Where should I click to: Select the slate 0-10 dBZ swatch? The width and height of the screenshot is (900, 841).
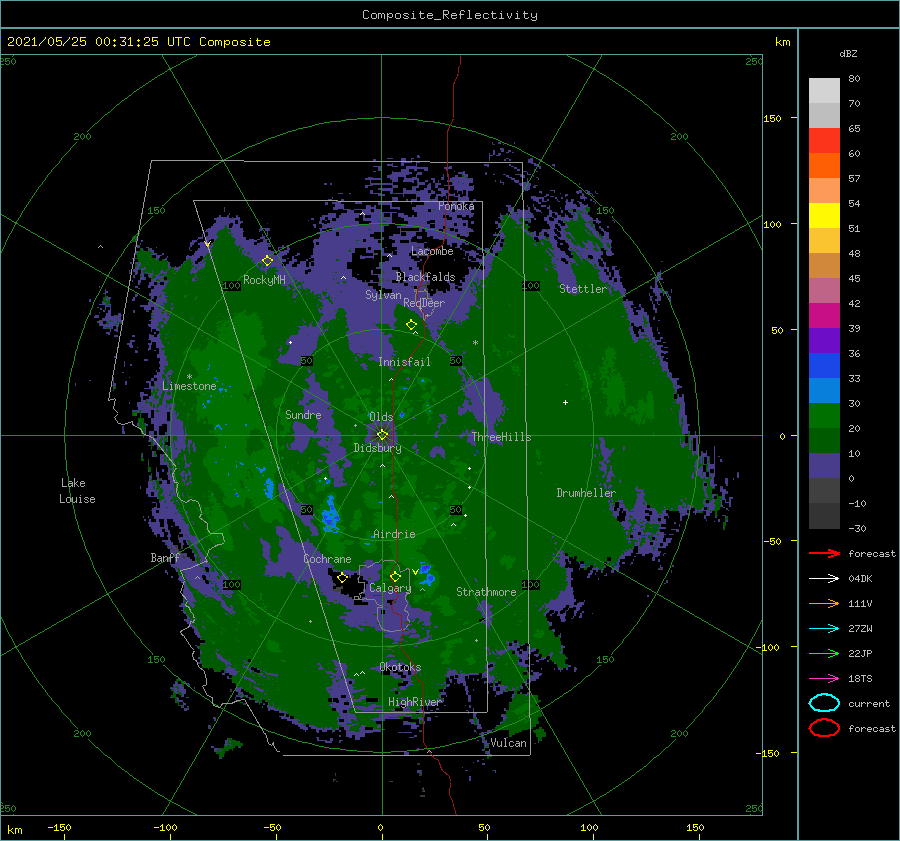click(824, 466)
